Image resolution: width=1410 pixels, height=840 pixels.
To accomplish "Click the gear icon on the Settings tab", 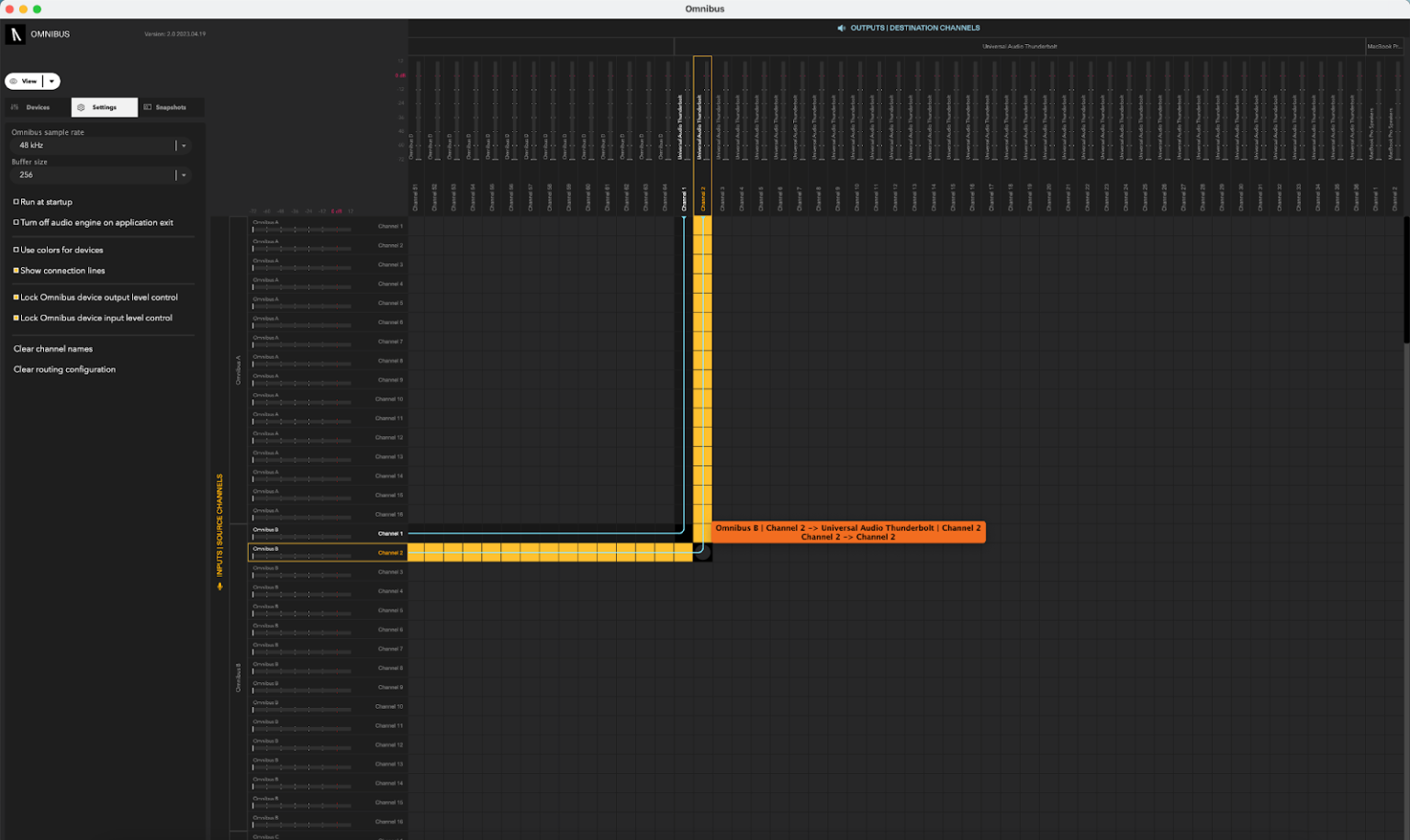I will [x=81, y=107].
